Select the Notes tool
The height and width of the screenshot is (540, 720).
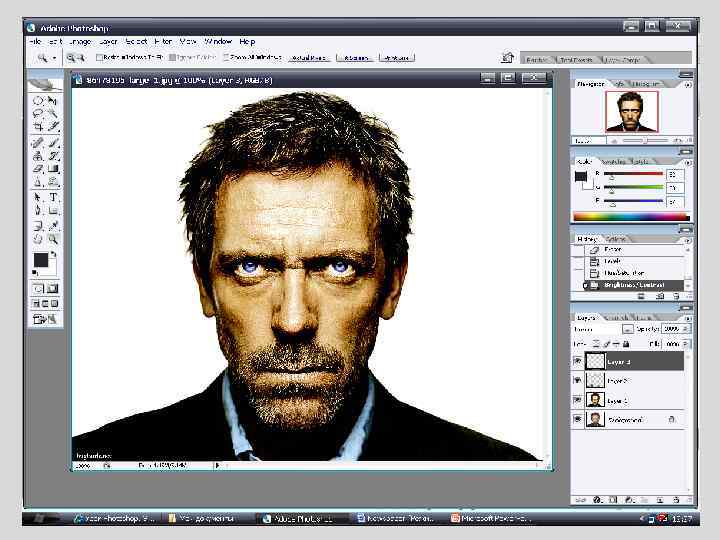tap(38, 225)
